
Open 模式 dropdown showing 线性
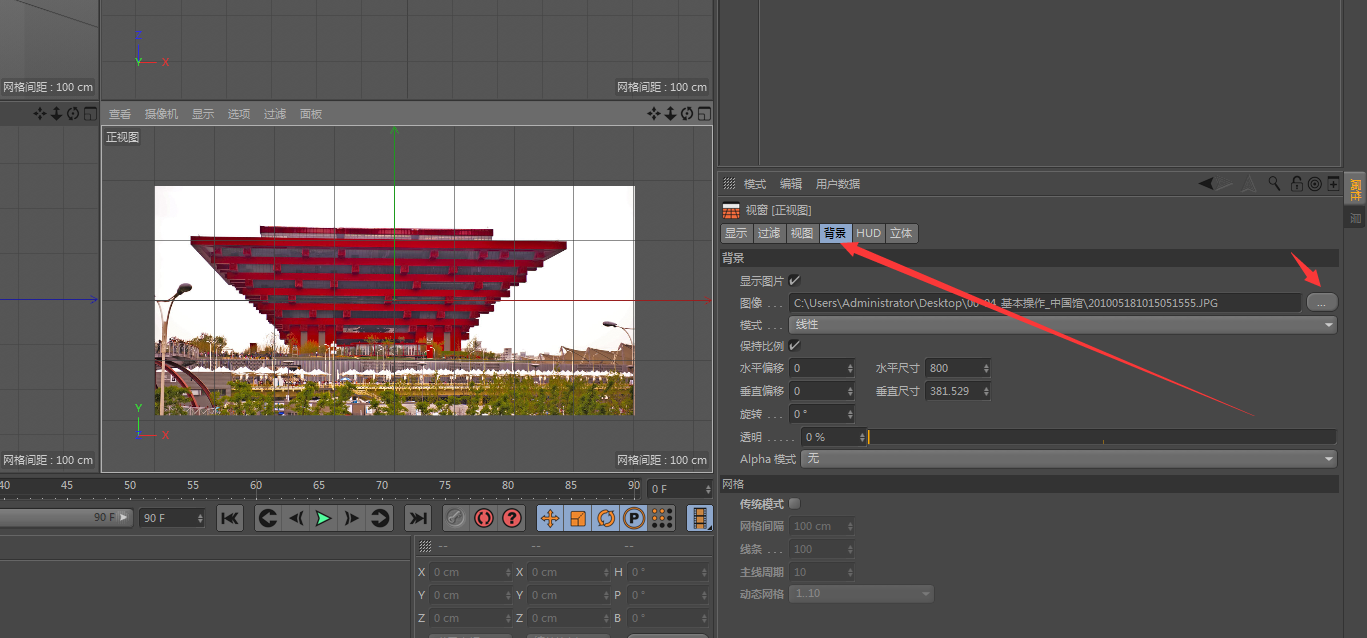[x=1063, y=325]
